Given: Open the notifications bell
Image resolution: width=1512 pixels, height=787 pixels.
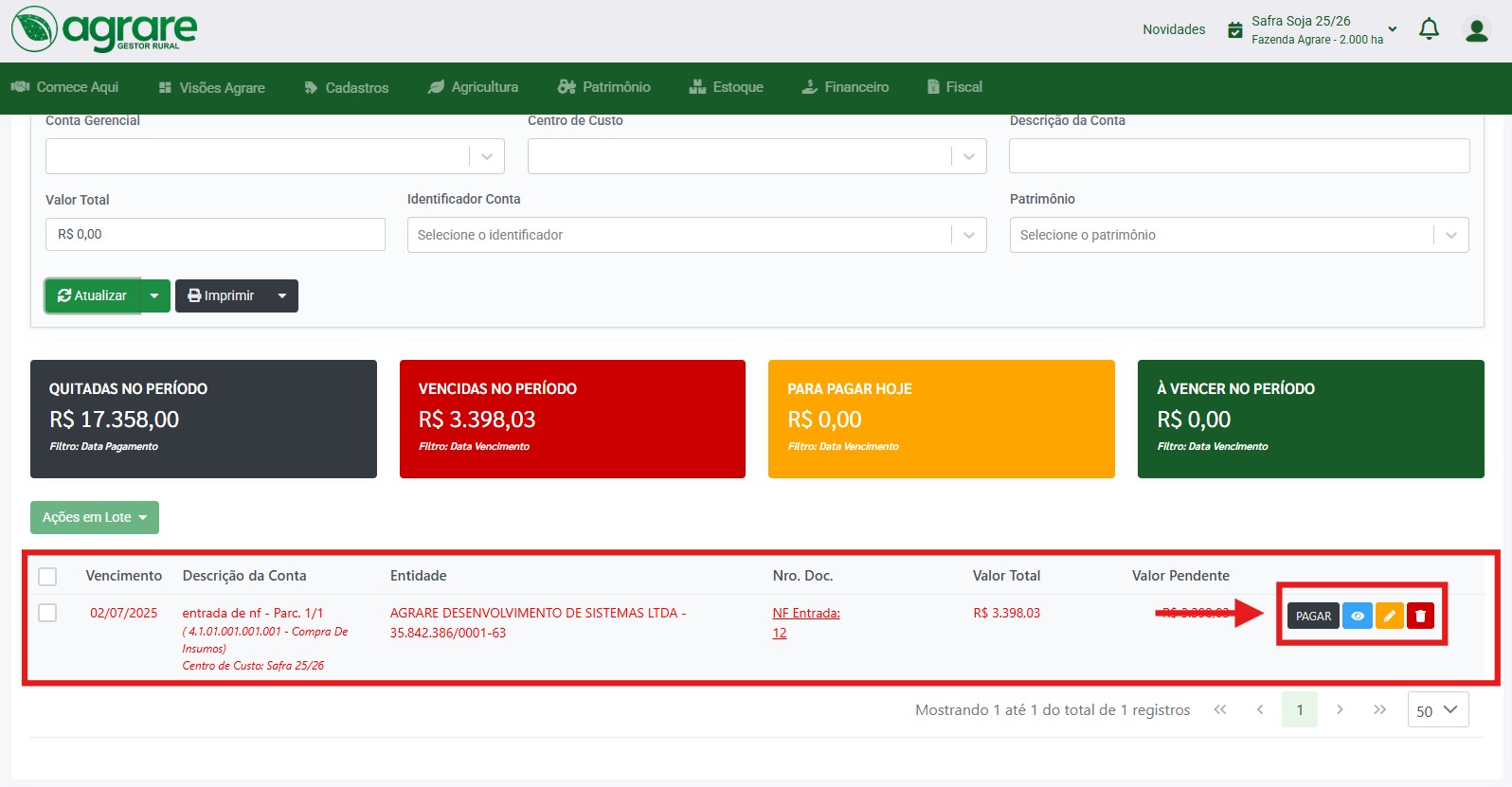Looking at the screenshot, I should (x=1429, y=29).
